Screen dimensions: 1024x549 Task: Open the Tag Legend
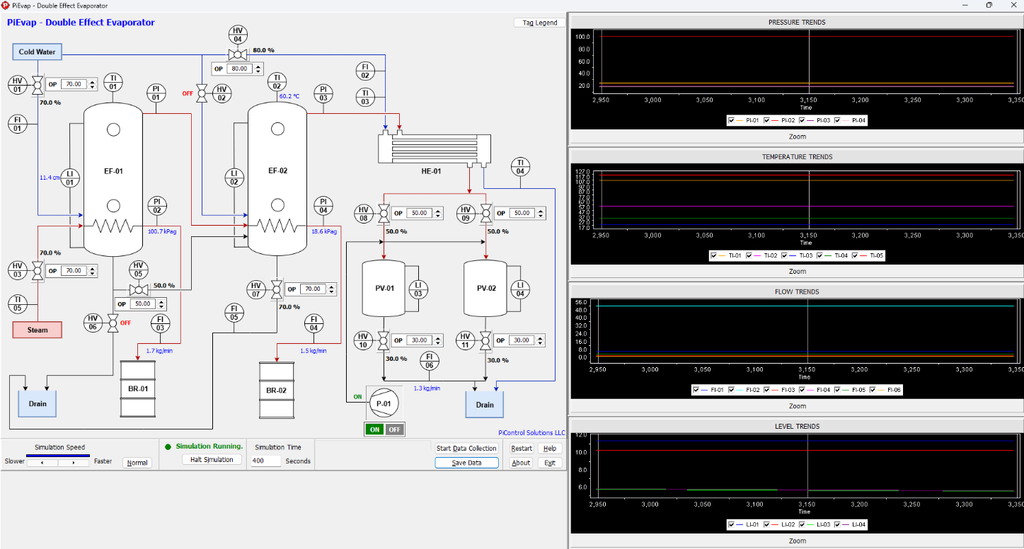click(539, 22)
